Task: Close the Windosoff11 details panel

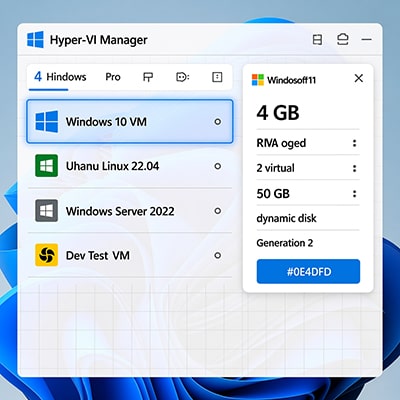Action: [359, 78]
